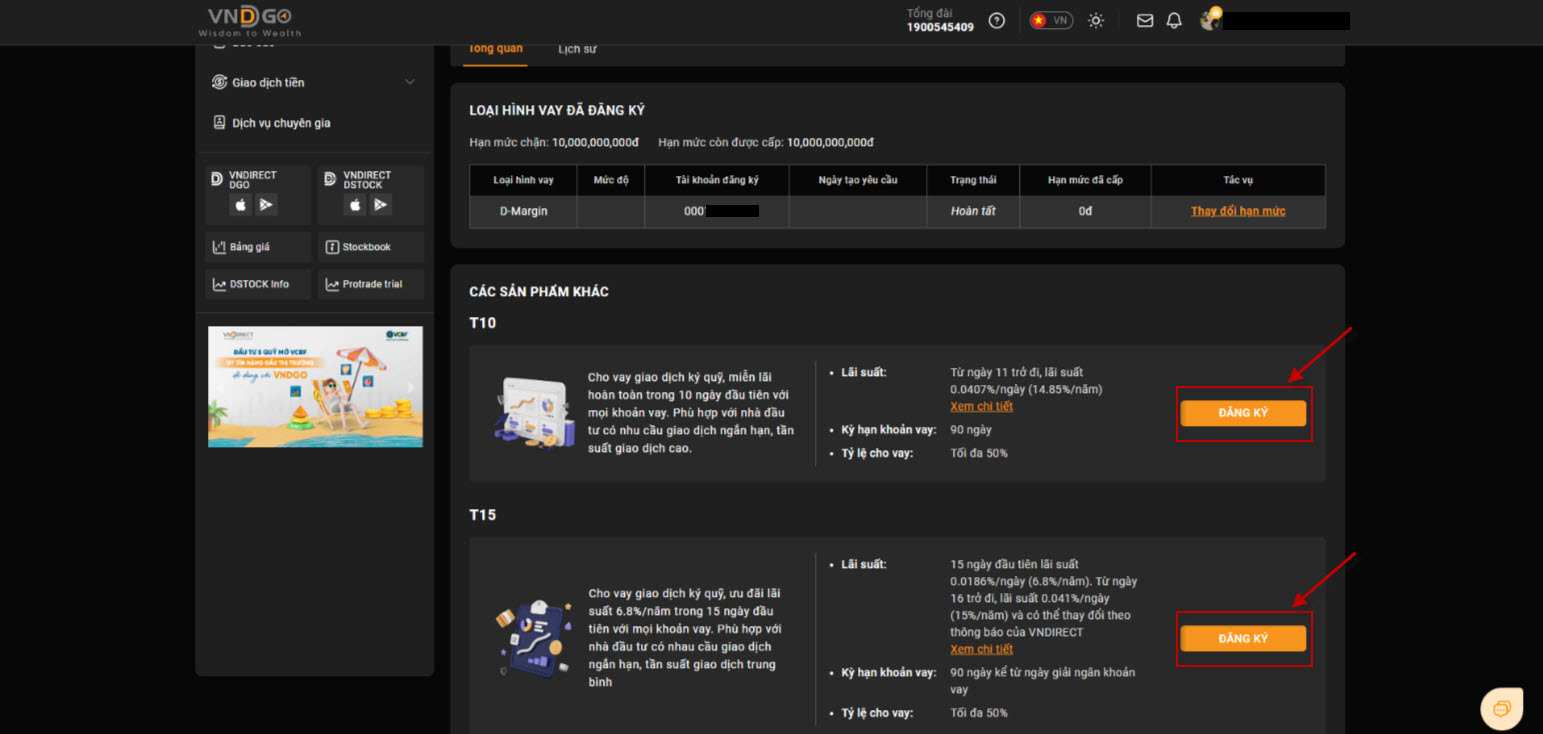Open the user profile avatar
The height and width of the screenshot is (734, 1543).
coord(1210,19)
